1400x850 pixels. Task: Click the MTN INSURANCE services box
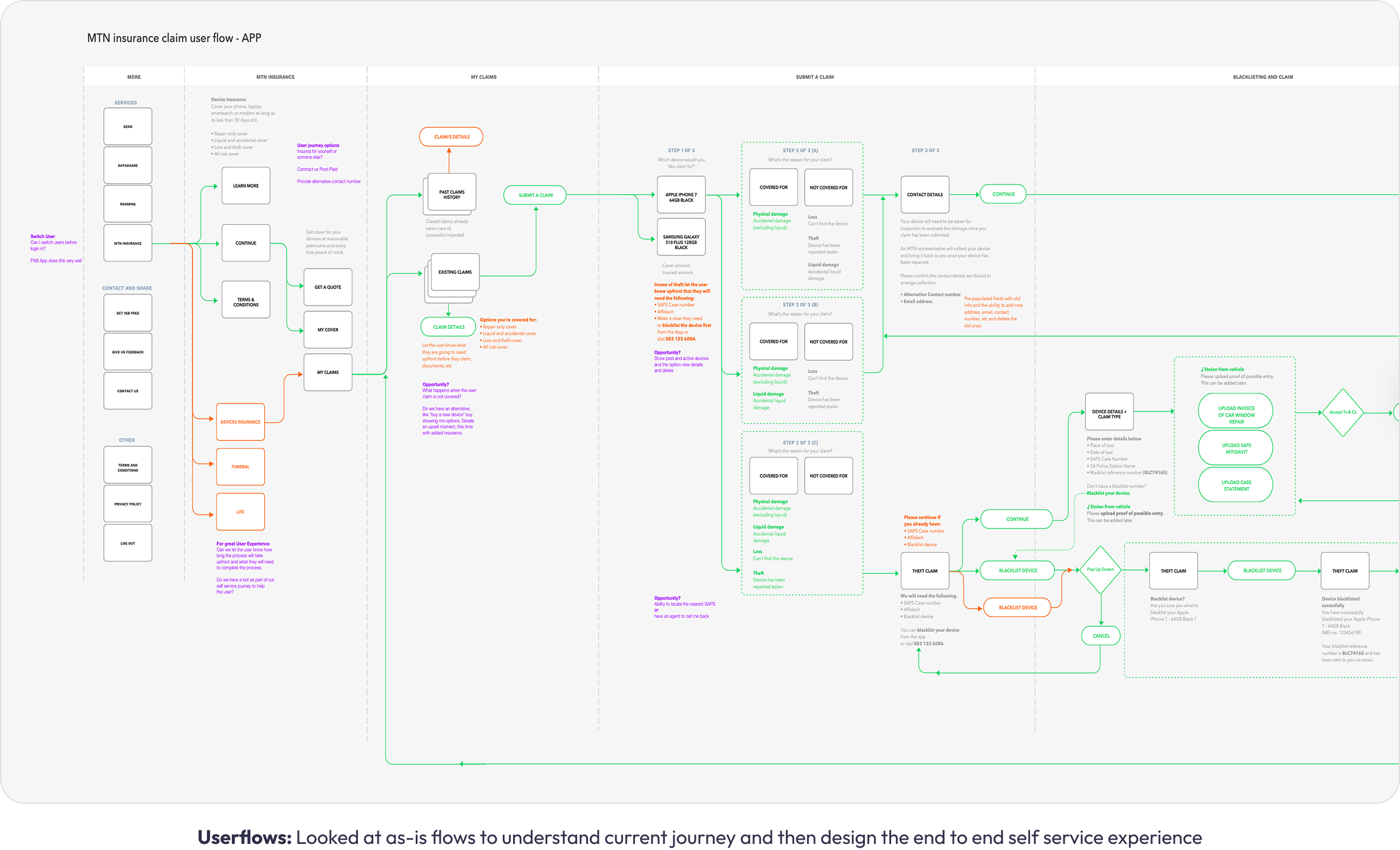pos(128,243)
